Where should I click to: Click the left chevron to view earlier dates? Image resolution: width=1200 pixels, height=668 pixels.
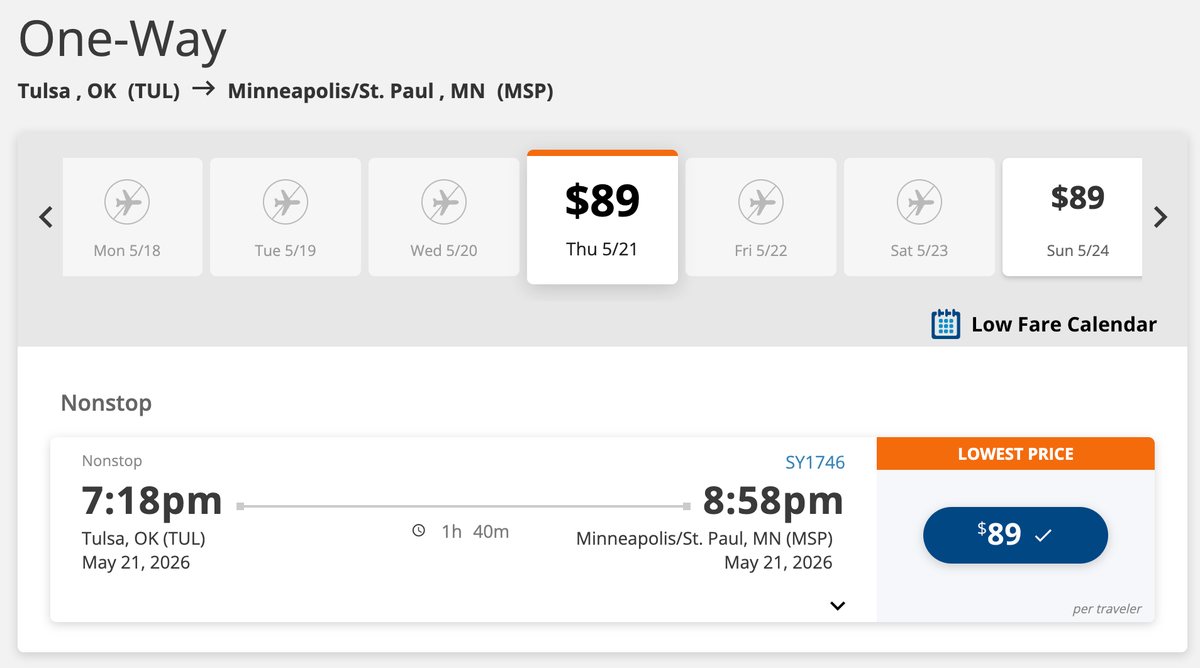click(44, 216)
